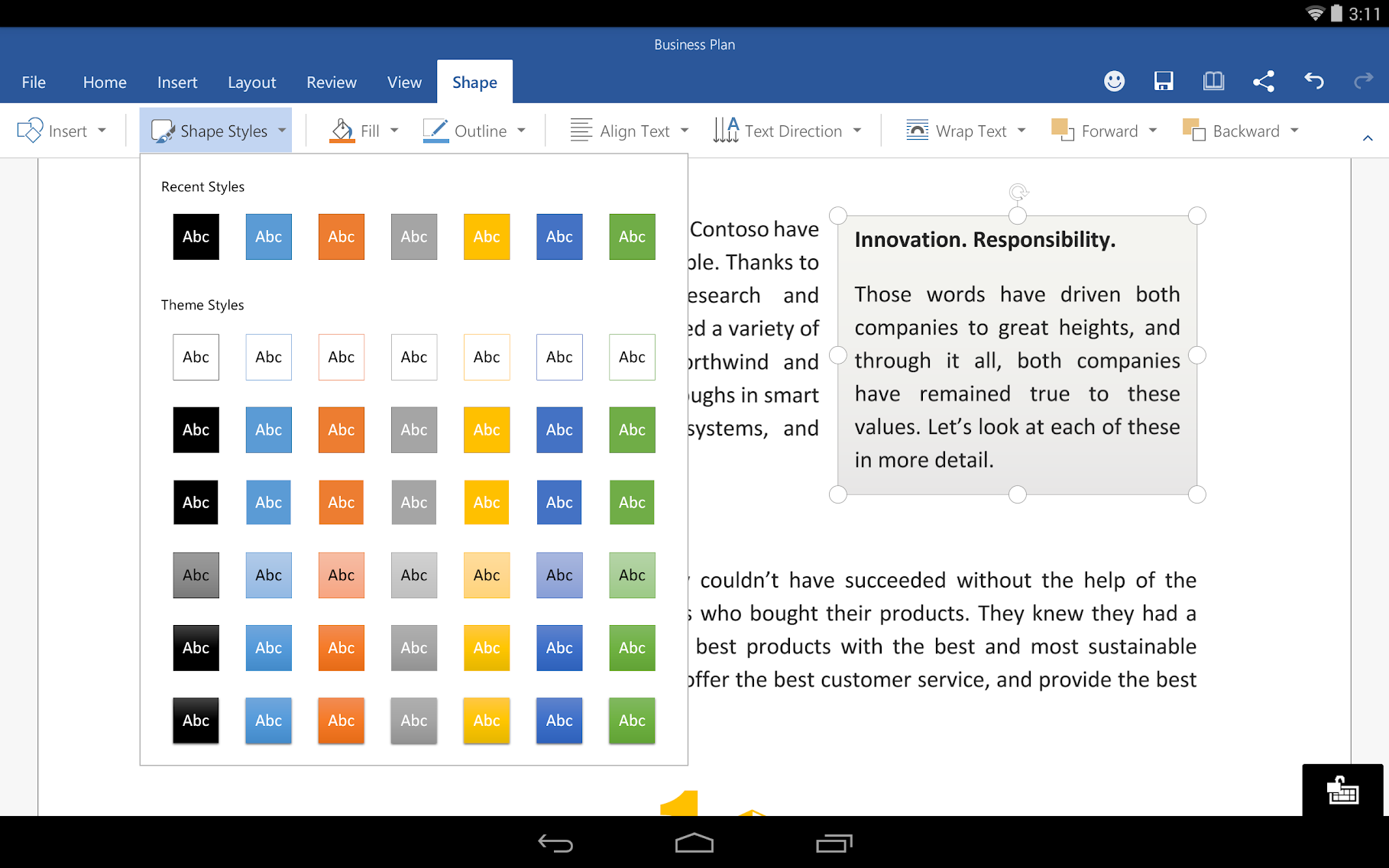Open the Review tab
The image size is (1389, 868).
pyautogui.click(x=331, y=83)
